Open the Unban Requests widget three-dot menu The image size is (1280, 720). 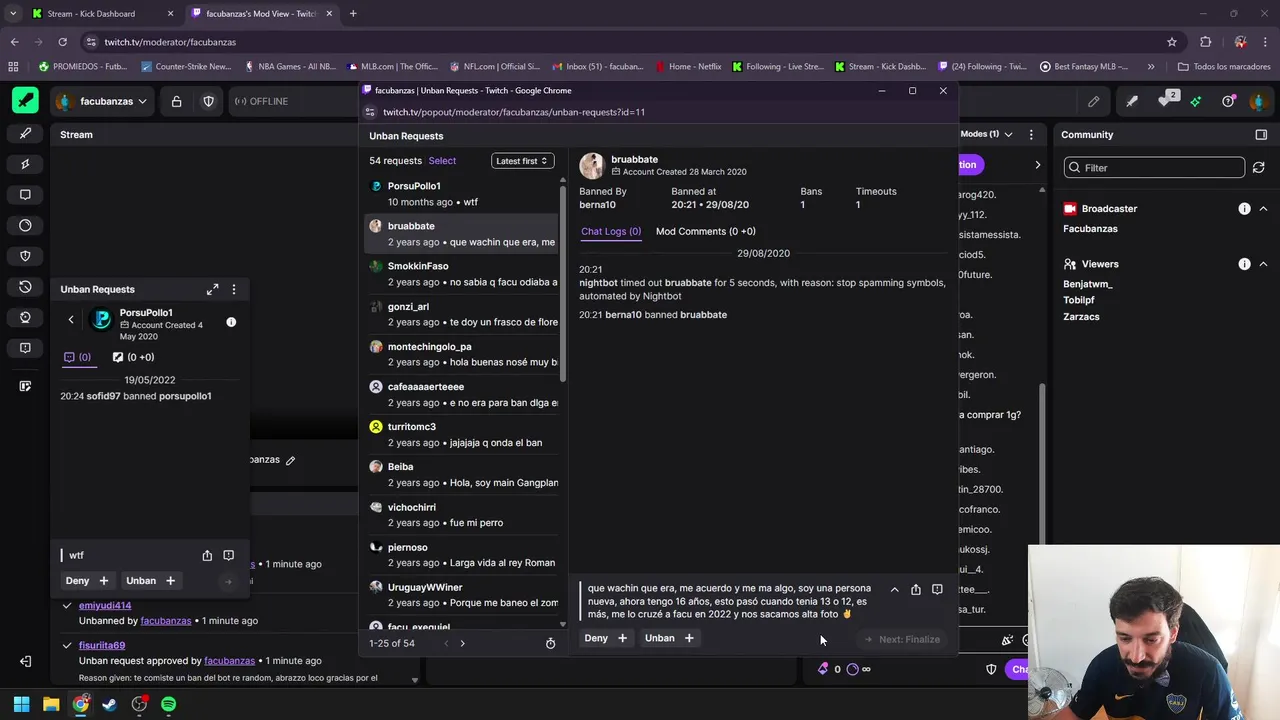point(234,289)
